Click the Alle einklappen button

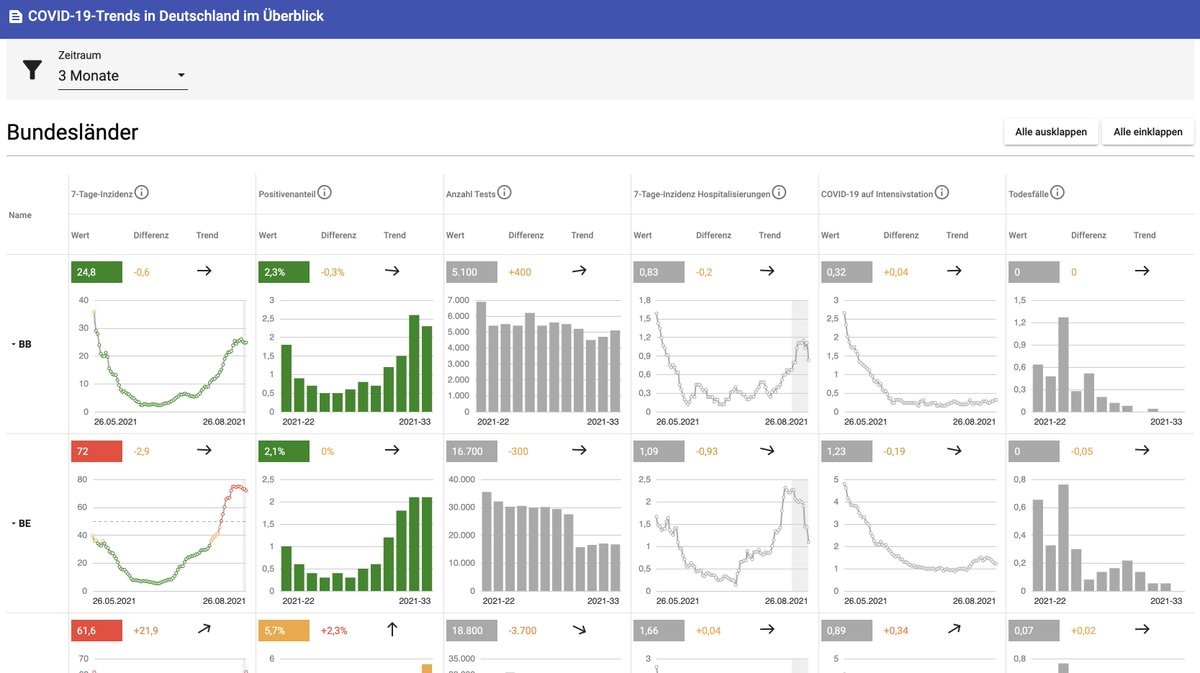1147,132
